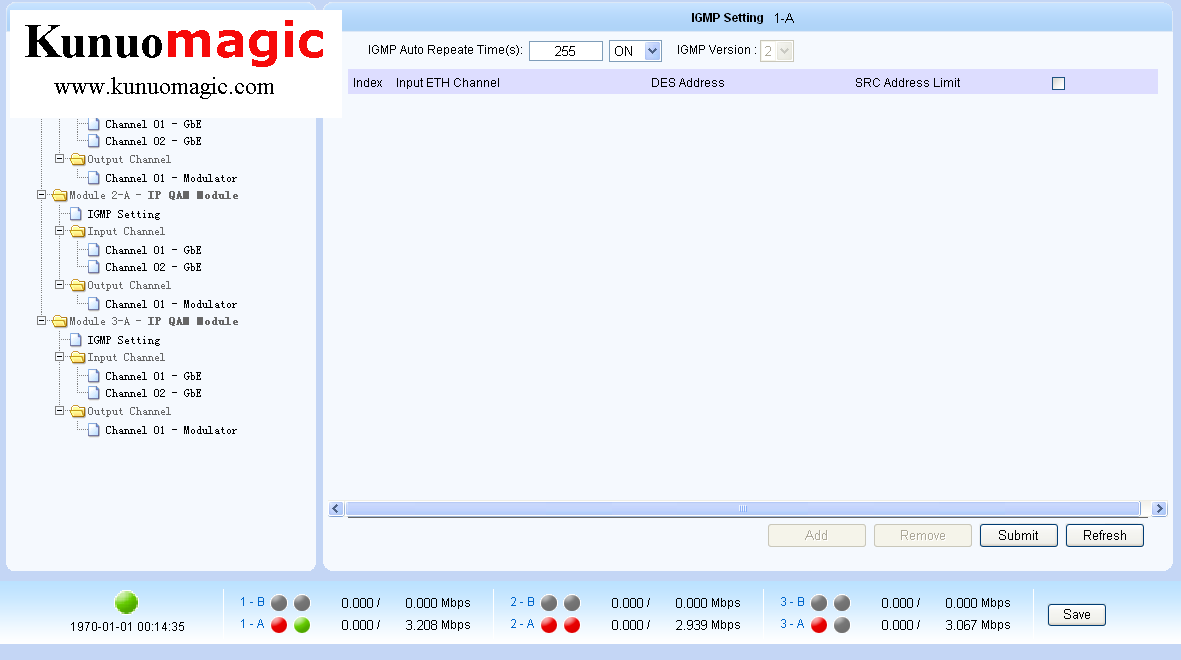
Task: Select Channel 02 - GbE listed above Module 2-A
Action: pos(153,141)
